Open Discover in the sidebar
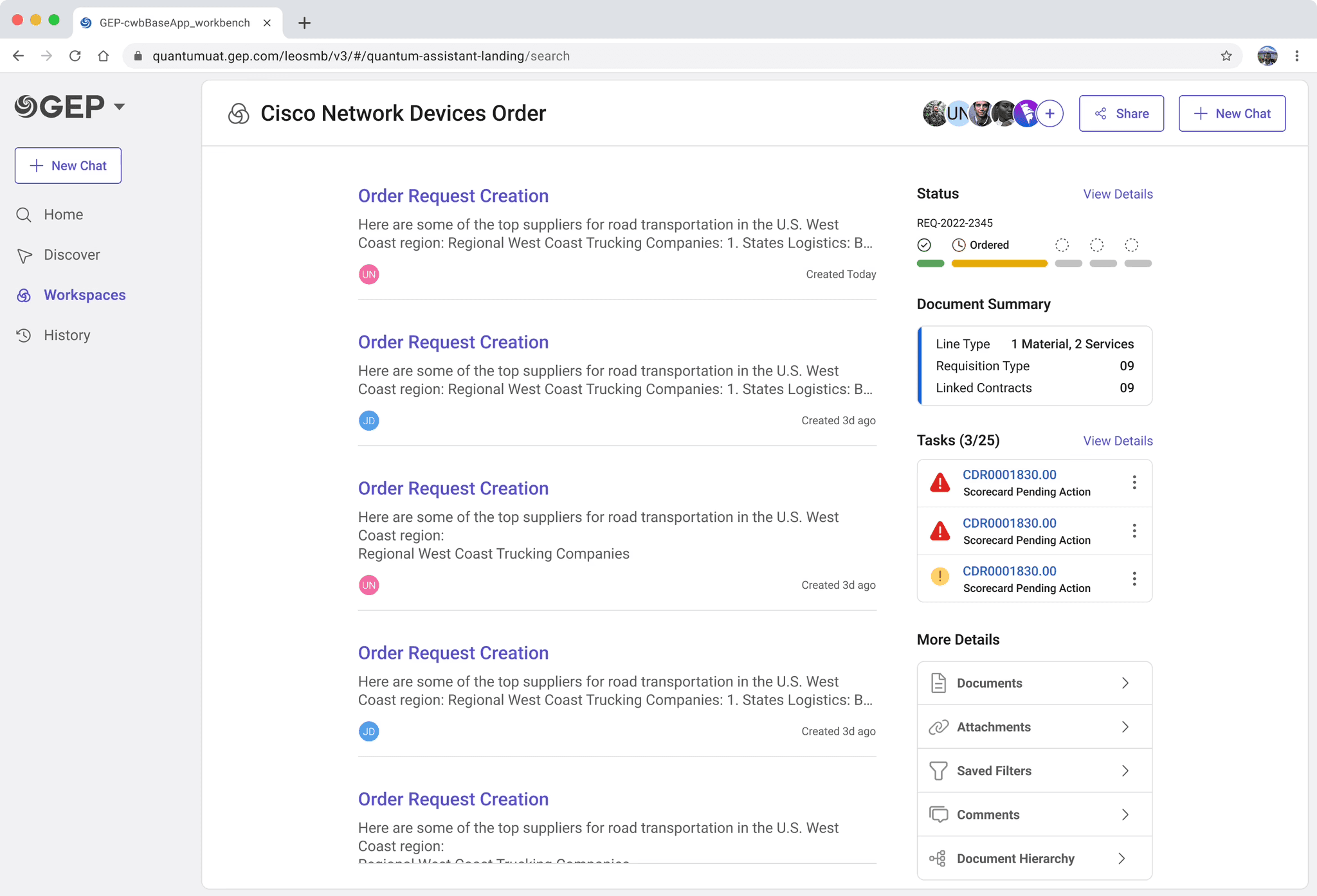The height and width of the screenshot is (896, 1317). click(x=71, y=255)
